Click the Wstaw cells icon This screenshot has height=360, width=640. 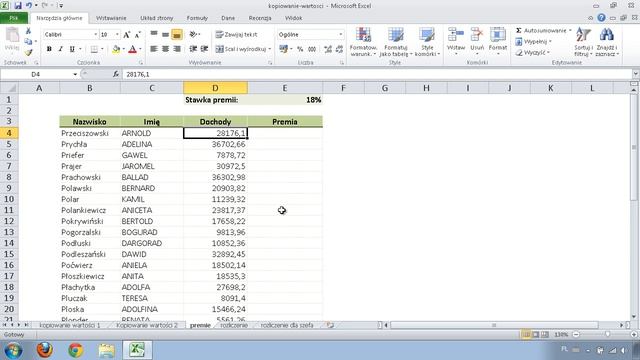(456, 35)
